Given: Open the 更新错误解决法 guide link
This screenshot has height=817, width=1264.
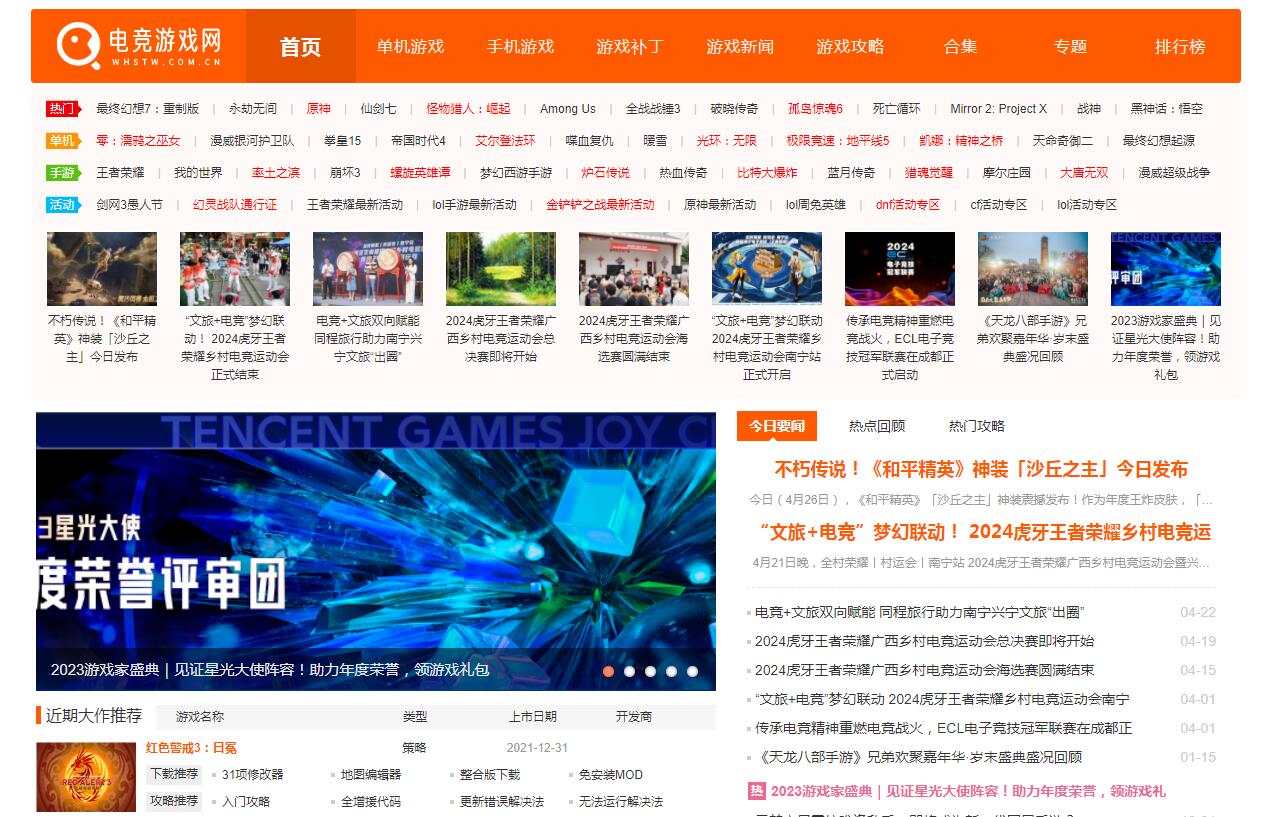Looking at the screenshot, I should (x=502, y=801).
